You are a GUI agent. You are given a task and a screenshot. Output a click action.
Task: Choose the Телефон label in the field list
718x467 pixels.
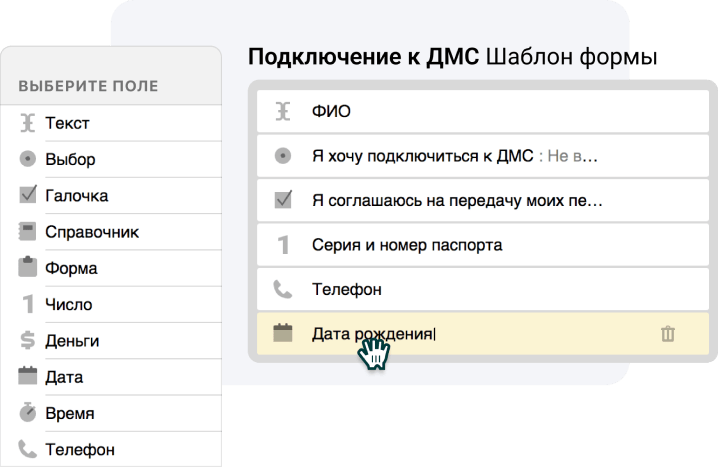tap(80, 450)
